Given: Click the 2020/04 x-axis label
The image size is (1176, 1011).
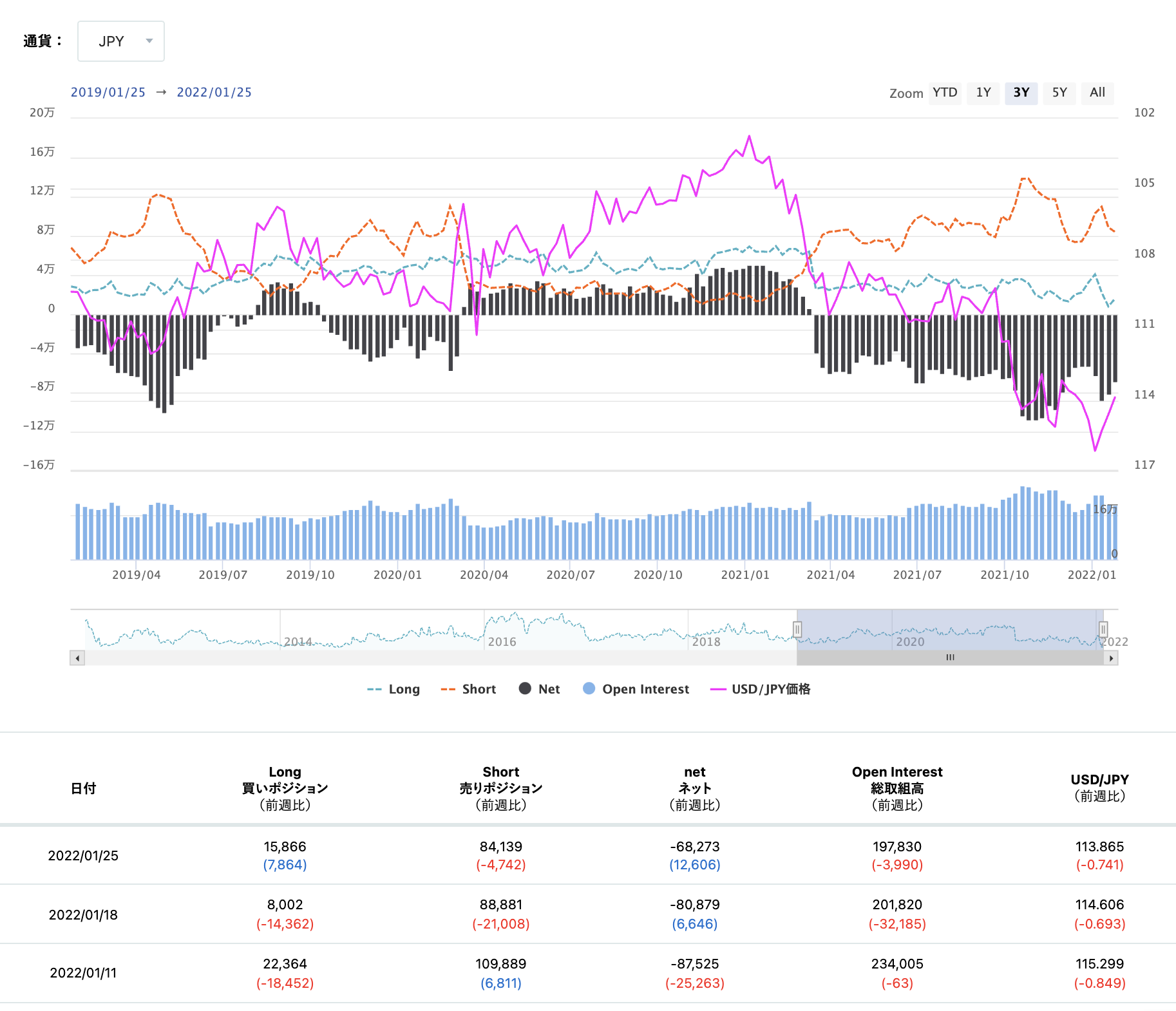Looking at the screenshot, I should pos(484,575).
